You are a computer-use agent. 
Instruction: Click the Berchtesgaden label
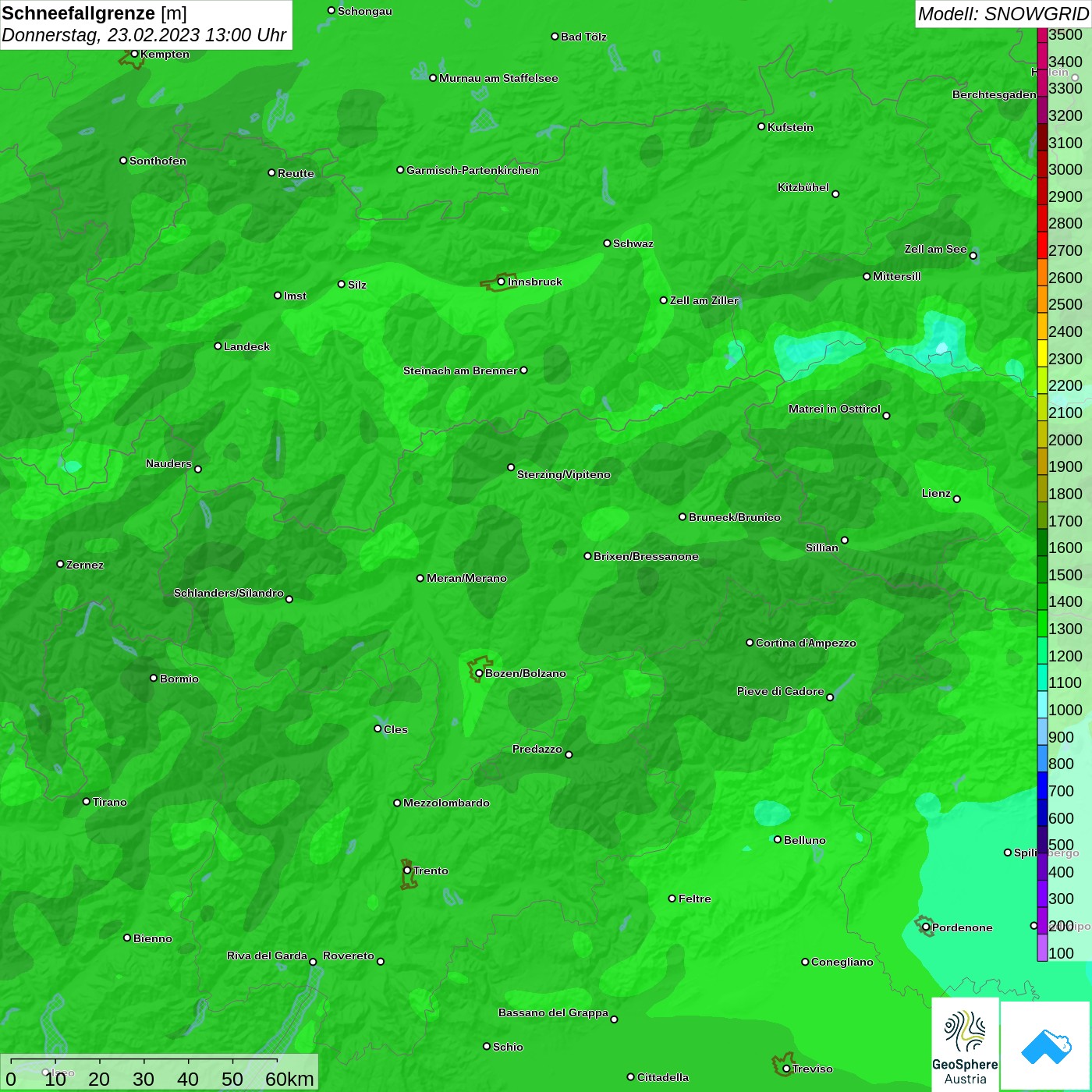click(x=994, y=94)
